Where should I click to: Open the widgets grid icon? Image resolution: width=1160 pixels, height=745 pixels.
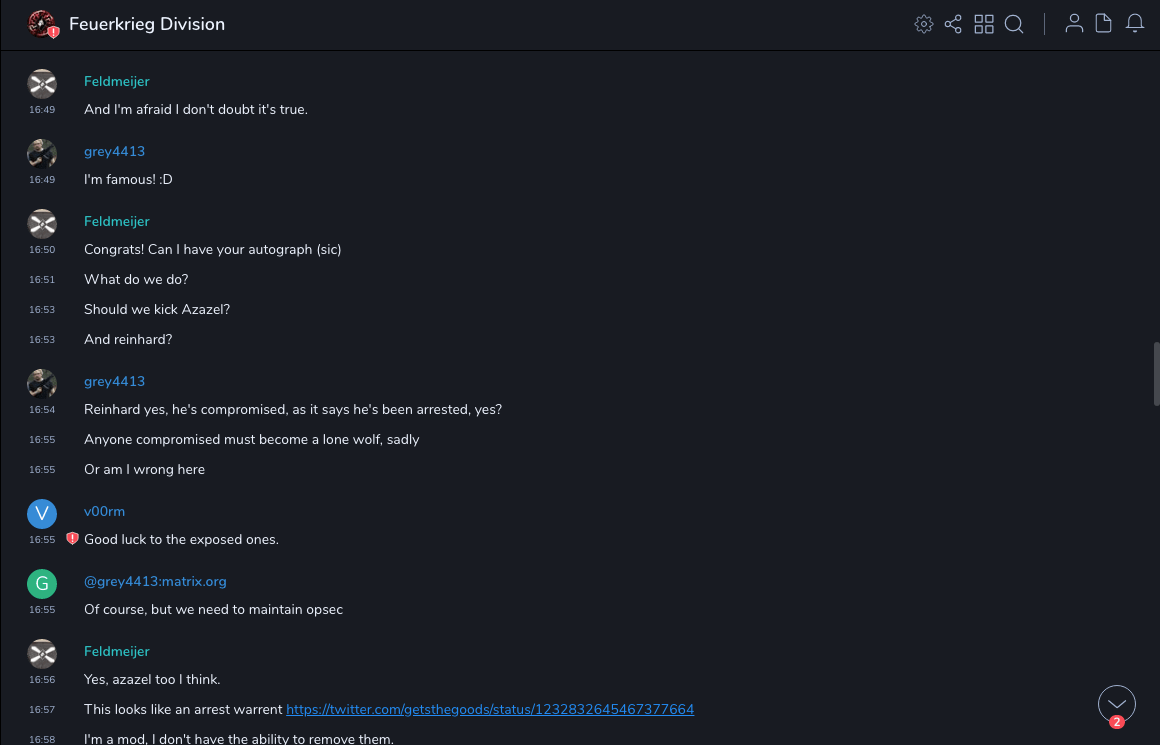[x=984, y=24]
